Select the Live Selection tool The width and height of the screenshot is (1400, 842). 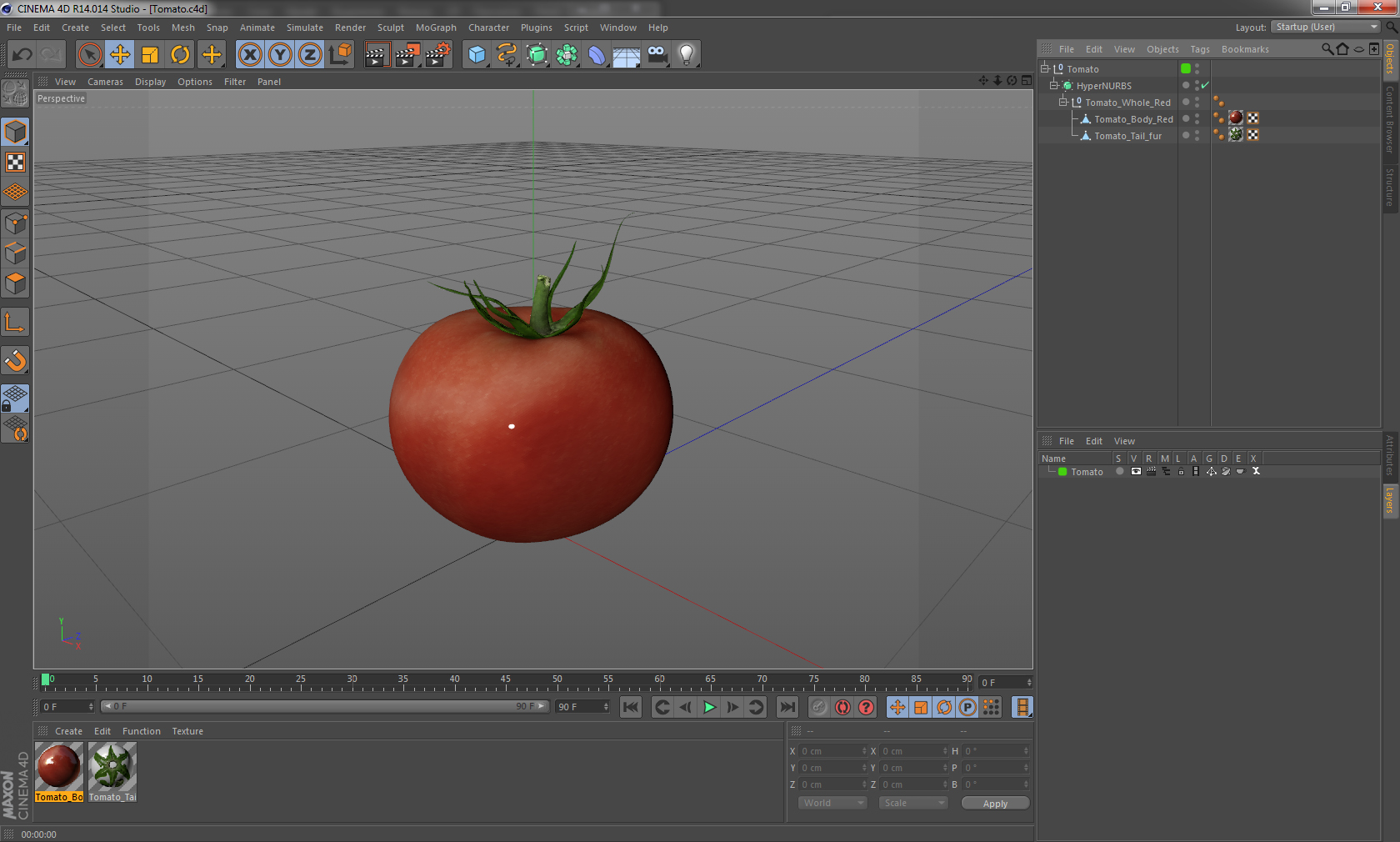point(90,55)
